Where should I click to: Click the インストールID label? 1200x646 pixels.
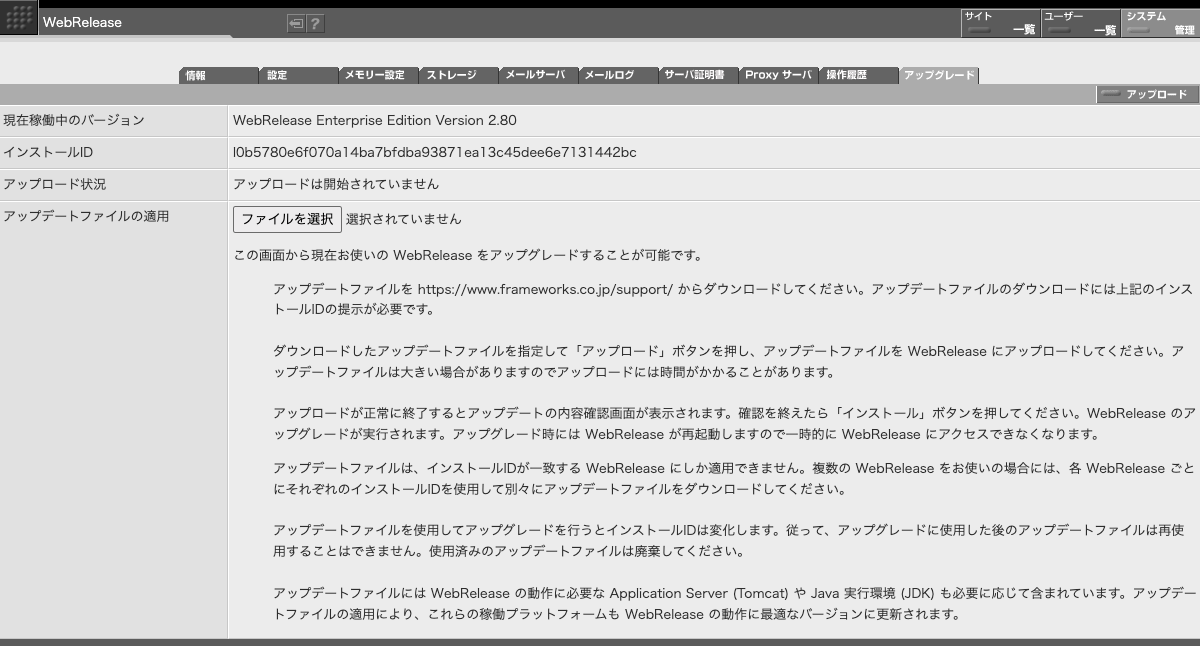point(48,152)
